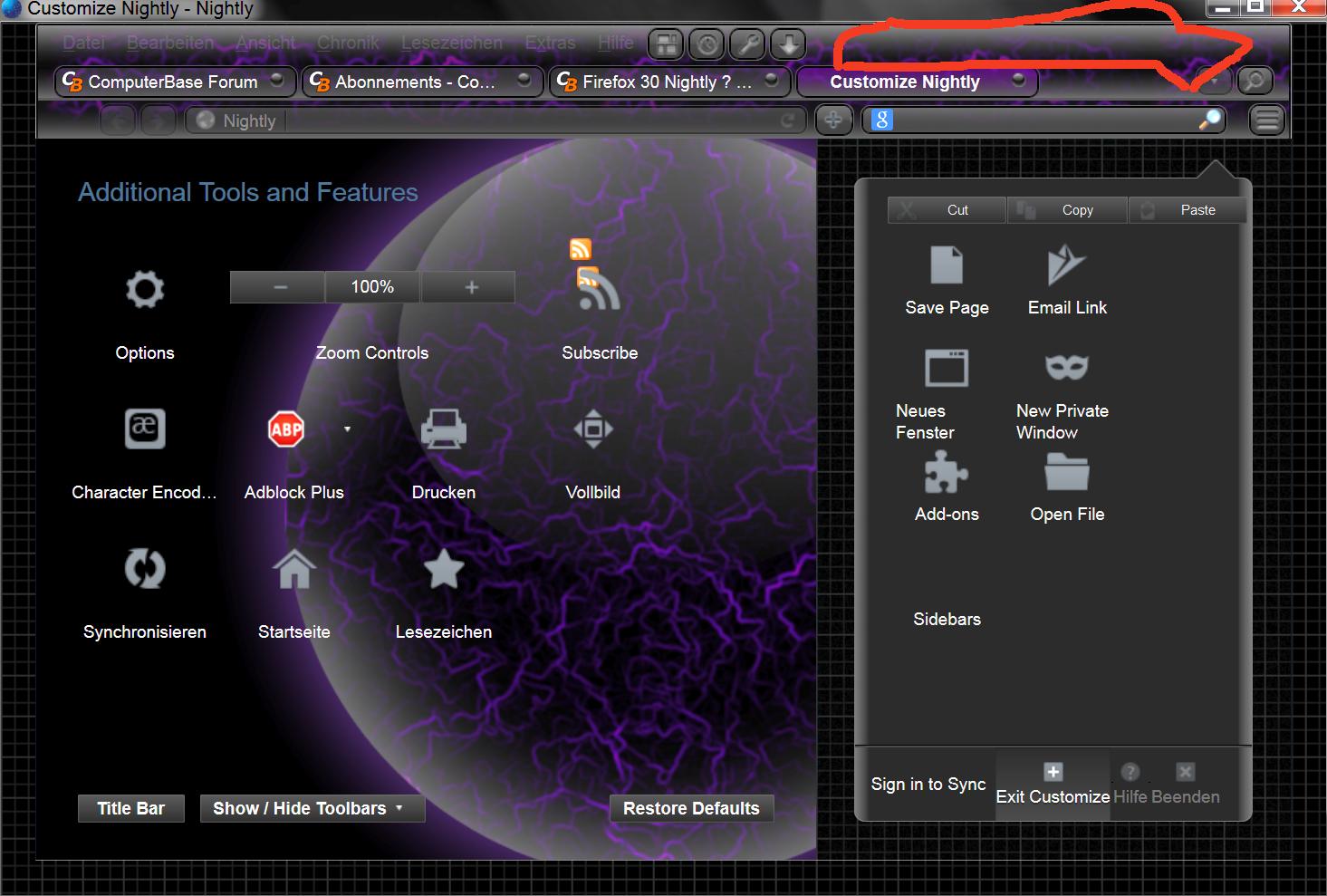
Task: Click the bookmark button beside URL bar
Action: point(833,120)
